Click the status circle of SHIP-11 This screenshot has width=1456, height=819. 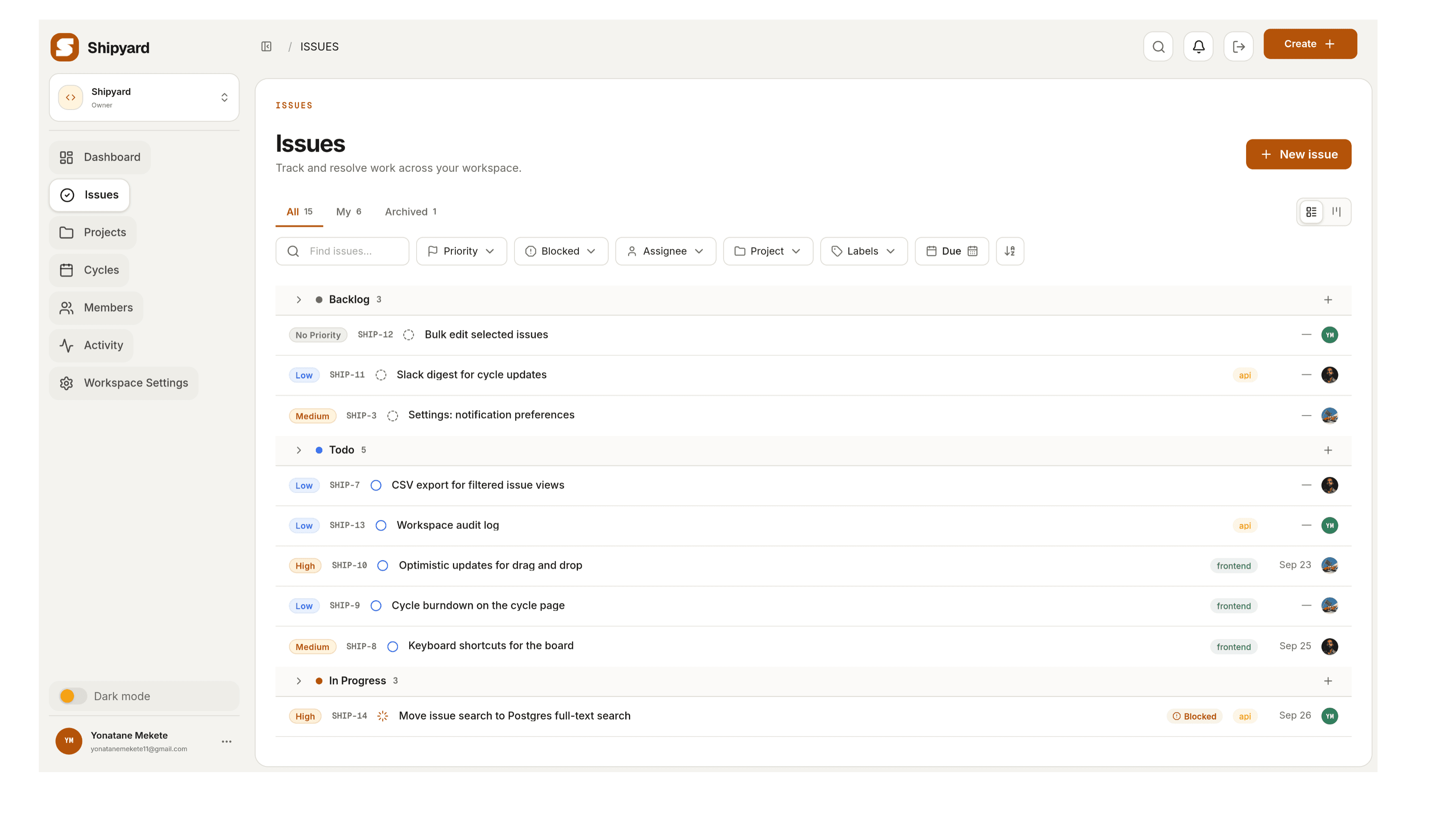pos(381,375)
